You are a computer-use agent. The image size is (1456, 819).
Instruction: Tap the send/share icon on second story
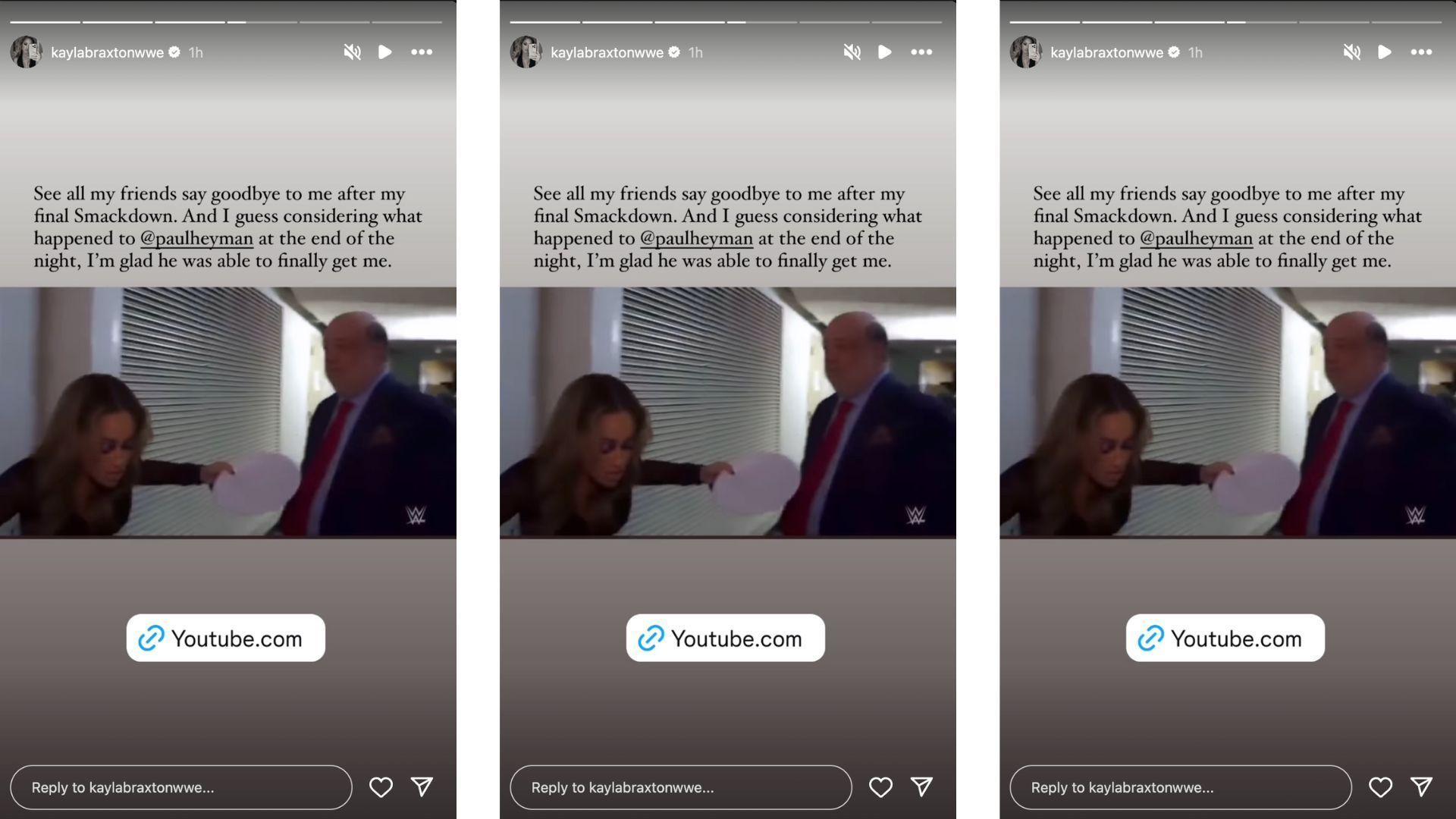tap(922, 786)
